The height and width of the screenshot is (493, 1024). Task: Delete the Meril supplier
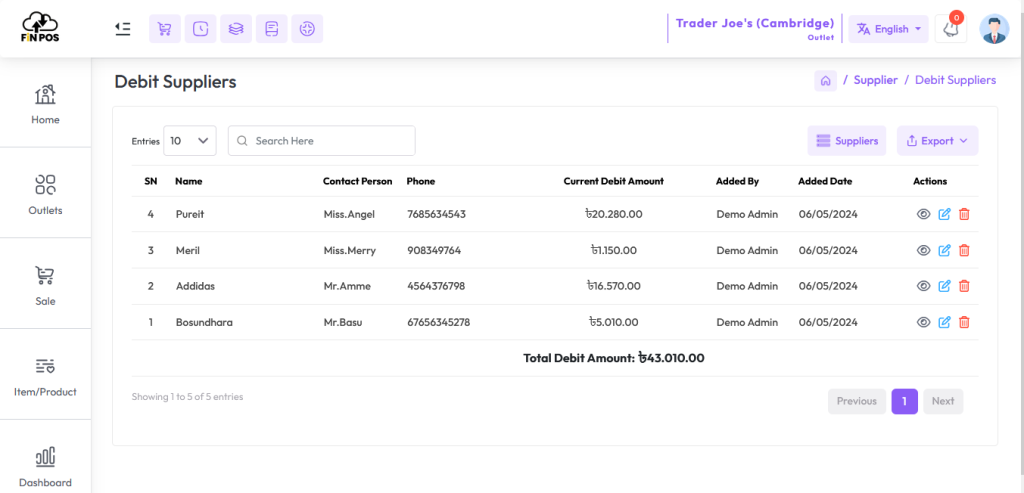[x=964, y=250]
